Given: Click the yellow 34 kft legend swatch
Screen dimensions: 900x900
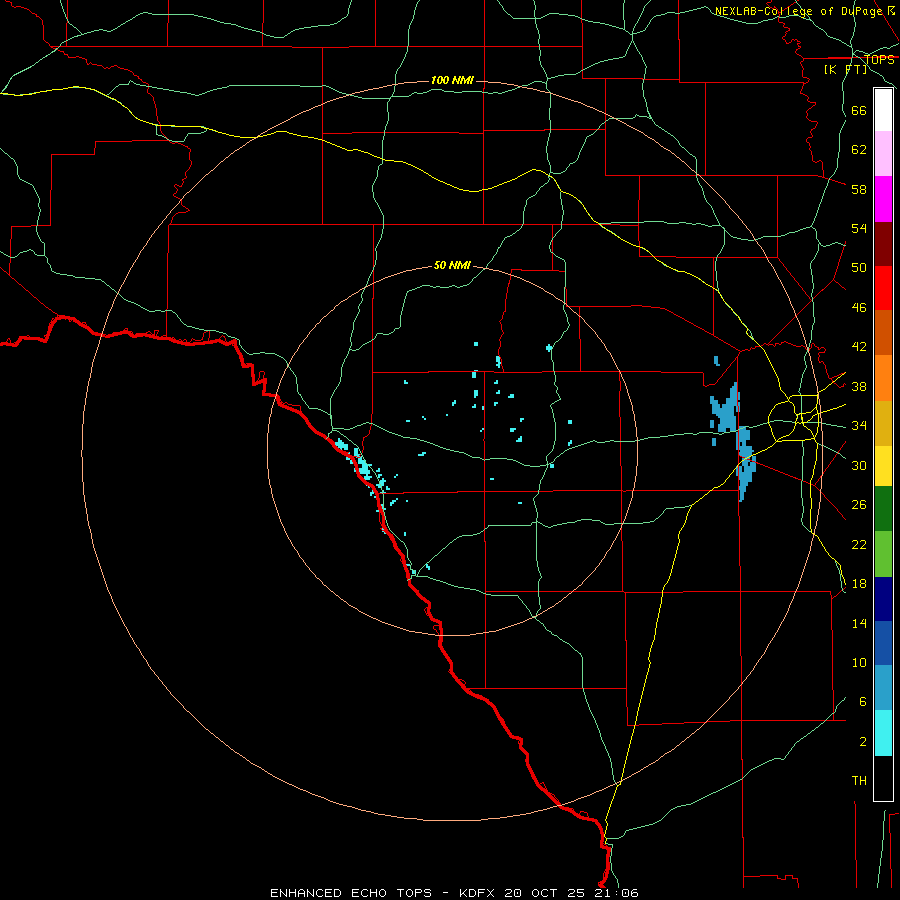Looking at the screenshot, I should (883, 466).
